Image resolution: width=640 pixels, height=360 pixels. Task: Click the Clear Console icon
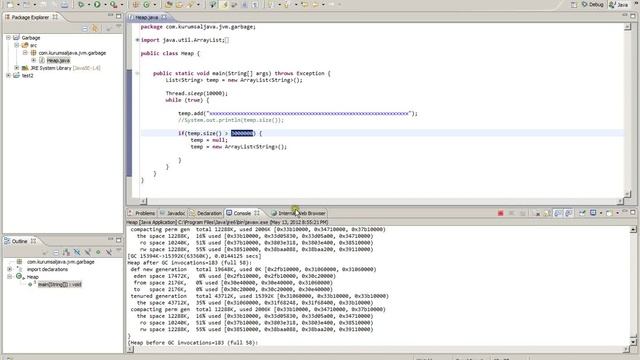pos(537,213)
